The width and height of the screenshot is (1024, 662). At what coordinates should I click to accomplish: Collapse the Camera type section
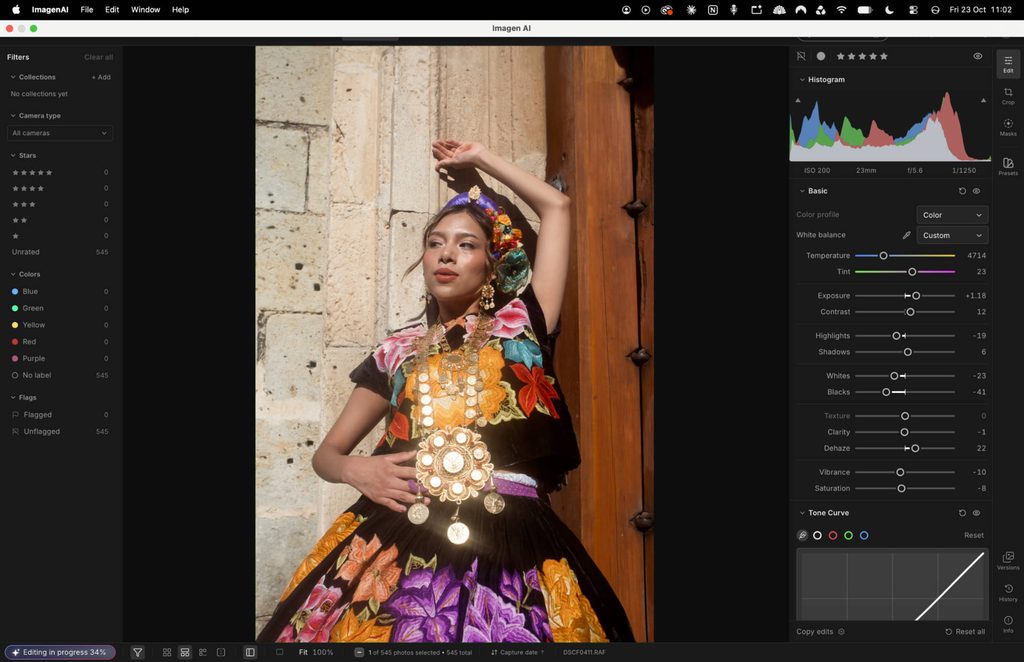[x=13, y=116]
